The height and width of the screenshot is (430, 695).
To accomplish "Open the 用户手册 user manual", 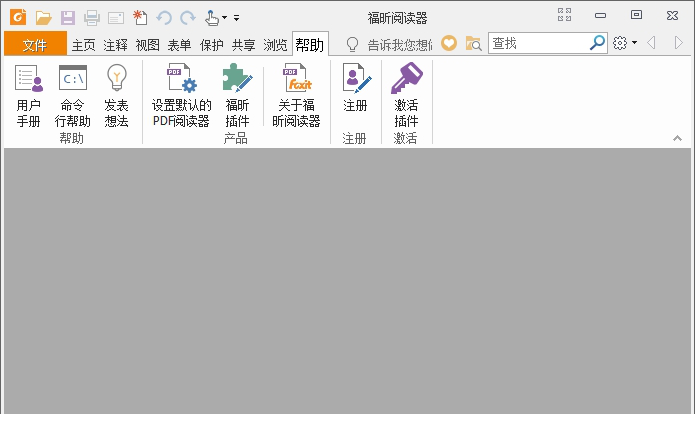I will [x=29, y=96].
